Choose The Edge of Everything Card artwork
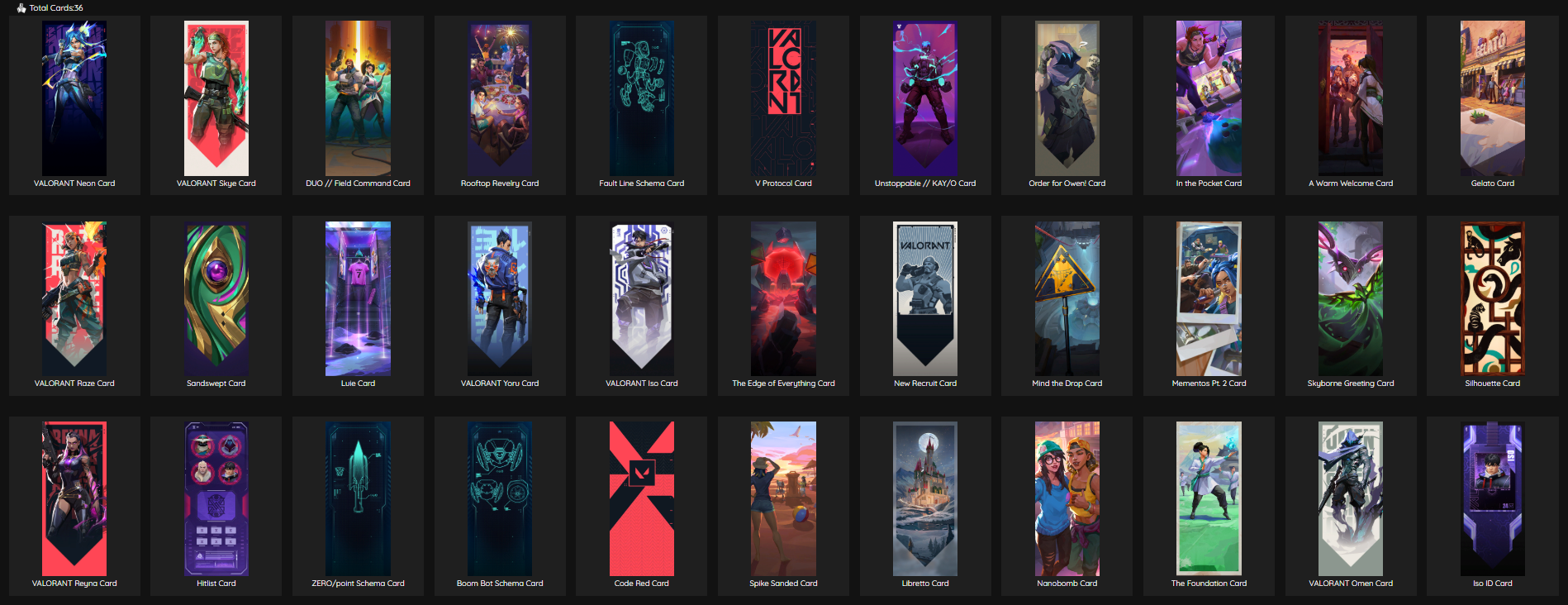1568x605 pixels. pos(783,298)
